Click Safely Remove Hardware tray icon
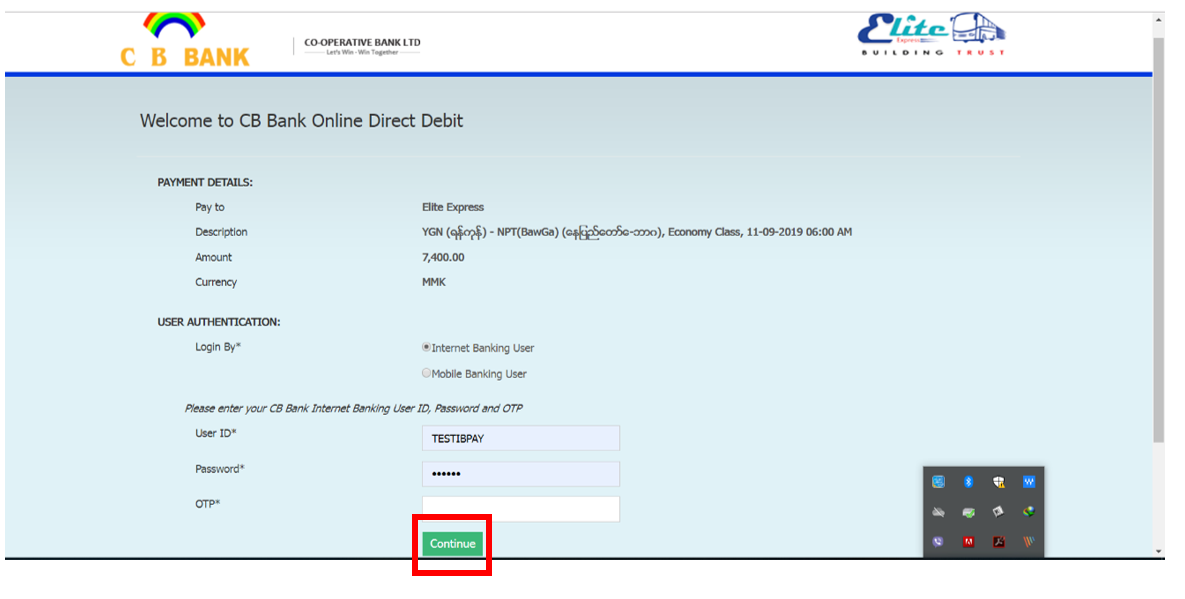The width and height of the screenshot is (1185, 599). click(968, 512)
